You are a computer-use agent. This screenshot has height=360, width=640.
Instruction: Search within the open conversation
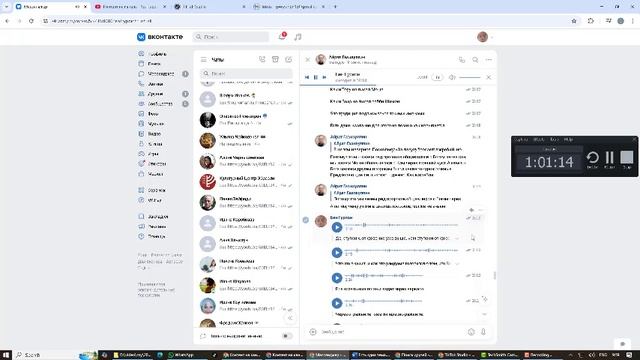(476, 60)
